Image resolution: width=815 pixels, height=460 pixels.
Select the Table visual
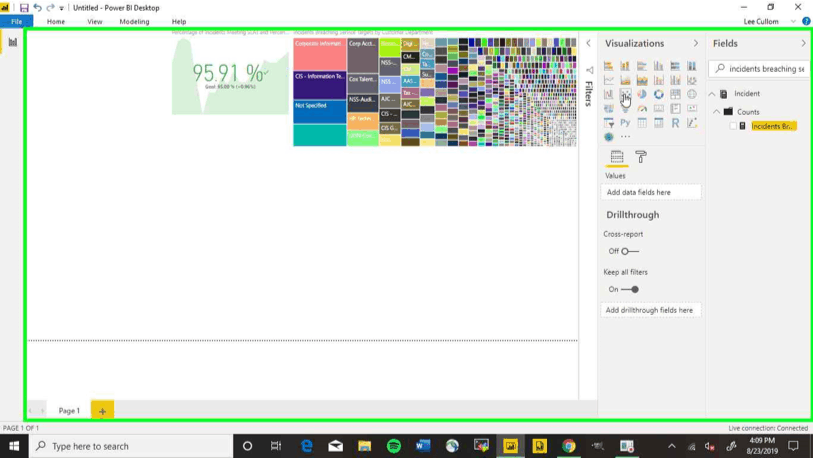[642, 123]
